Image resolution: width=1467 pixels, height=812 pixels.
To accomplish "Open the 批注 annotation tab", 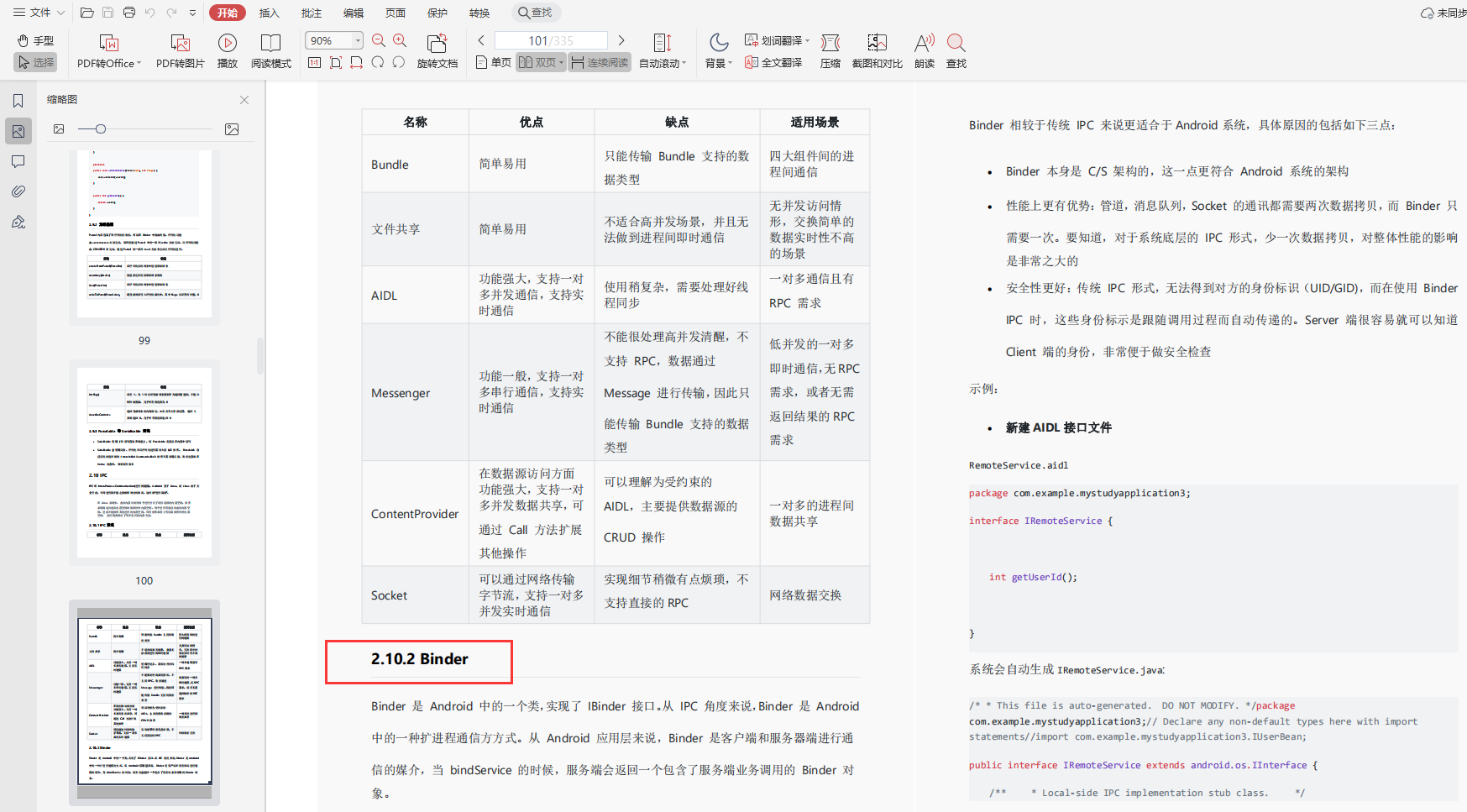I will pos(312,13).
